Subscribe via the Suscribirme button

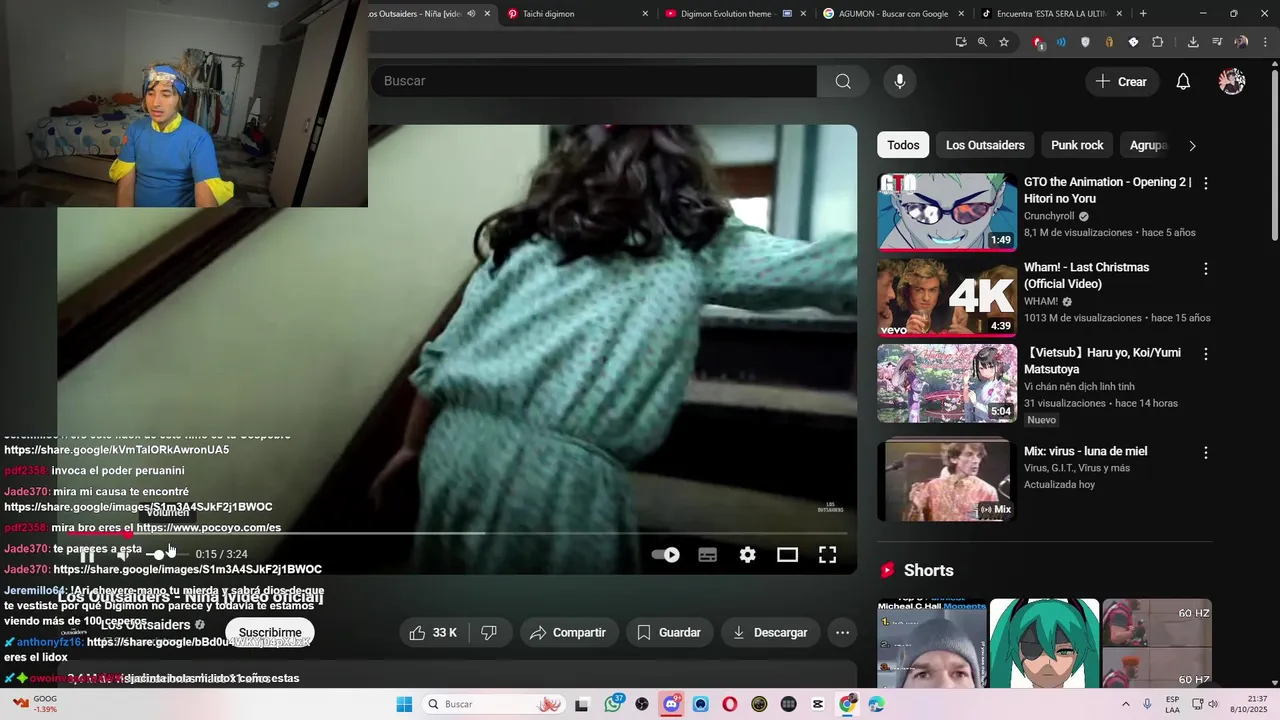[270, 632]
